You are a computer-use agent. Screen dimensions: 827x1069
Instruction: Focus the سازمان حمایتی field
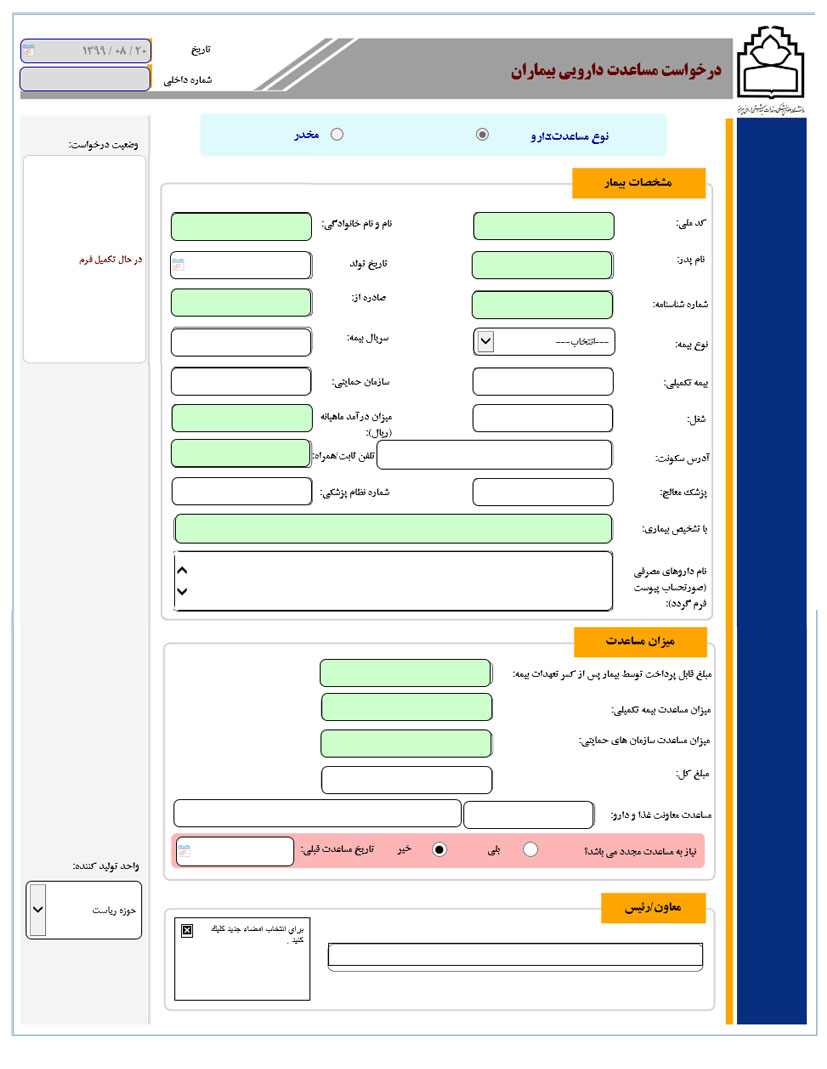(241, 382)
